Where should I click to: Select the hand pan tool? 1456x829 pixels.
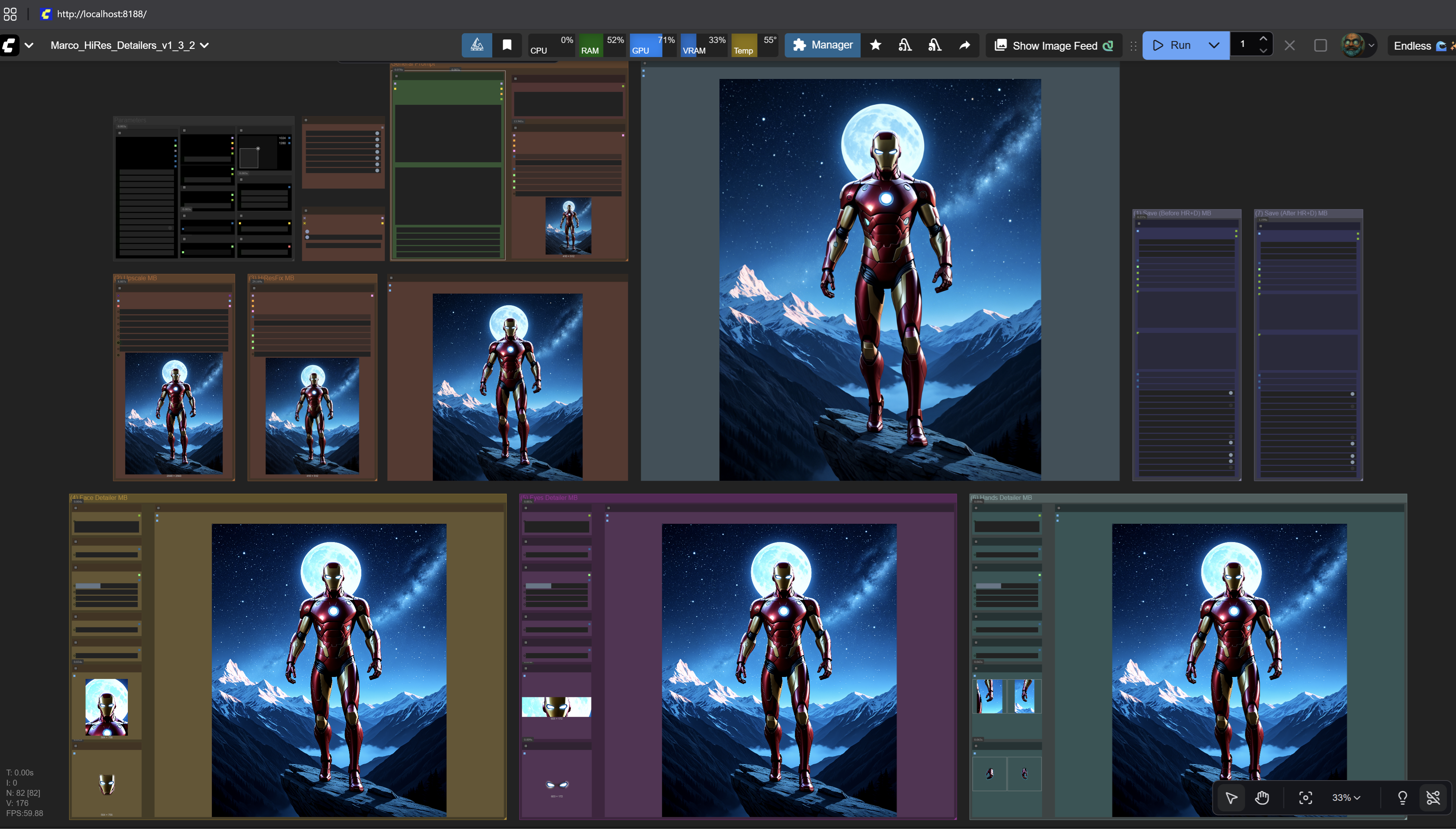pyautogui.click(x=1262, y=798)
